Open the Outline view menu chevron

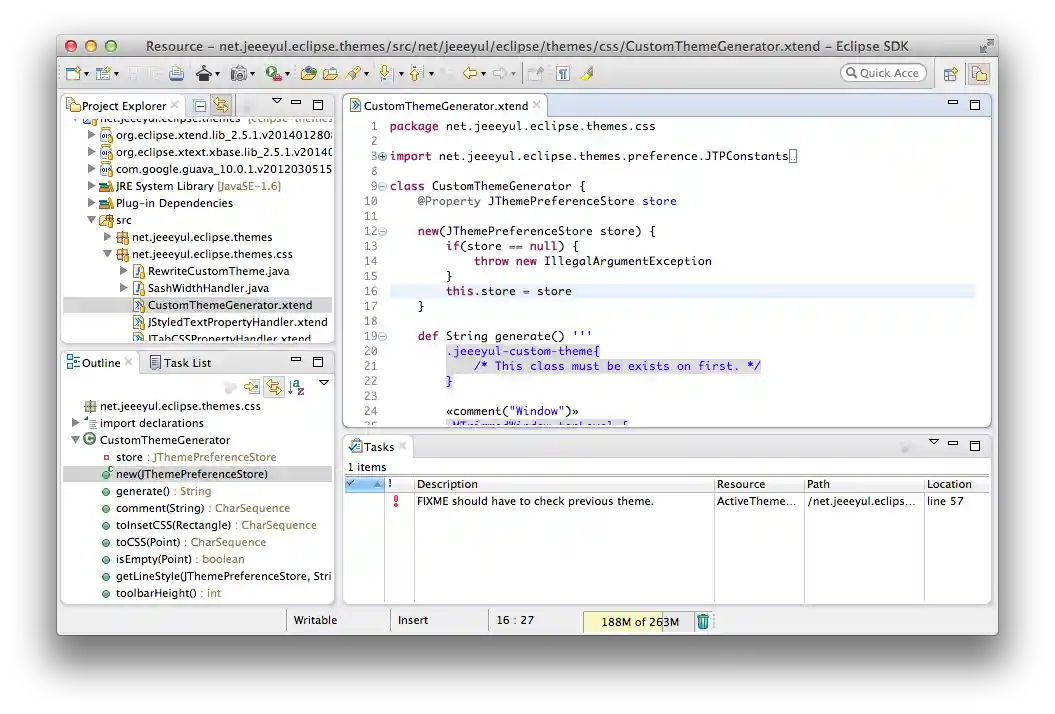click(323, 381)
